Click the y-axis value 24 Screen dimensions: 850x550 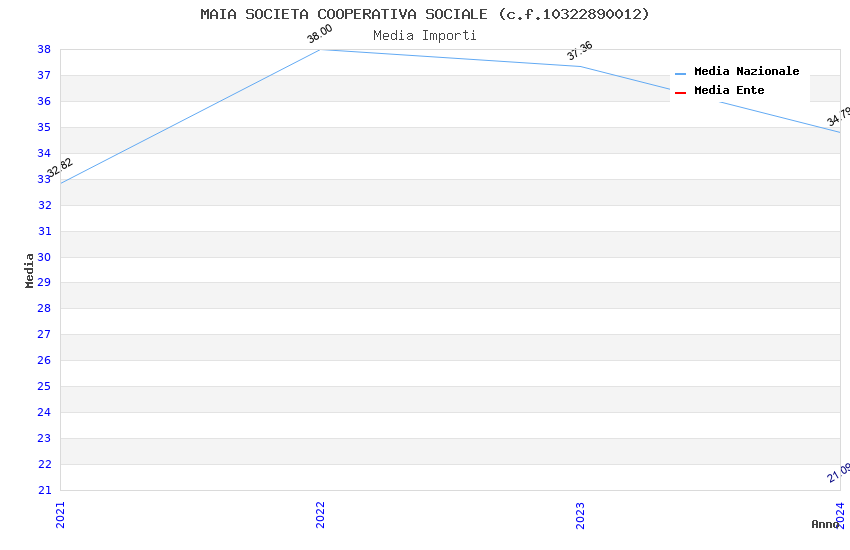pyautogui.click(x=44, y=412)
